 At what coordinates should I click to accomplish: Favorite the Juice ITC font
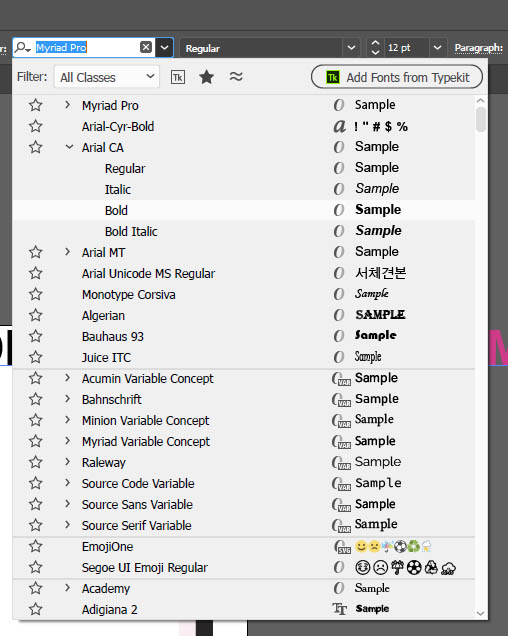[36, 357]
